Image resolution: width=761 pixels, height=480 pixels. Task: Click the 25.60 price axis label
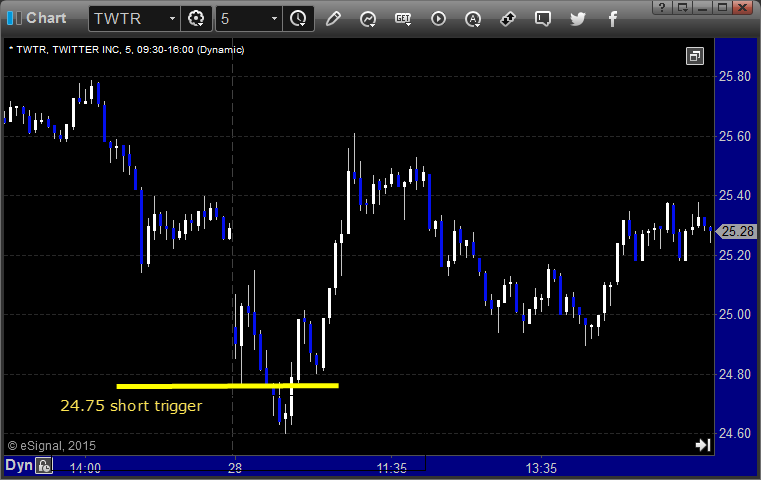(x=735, y=136)
